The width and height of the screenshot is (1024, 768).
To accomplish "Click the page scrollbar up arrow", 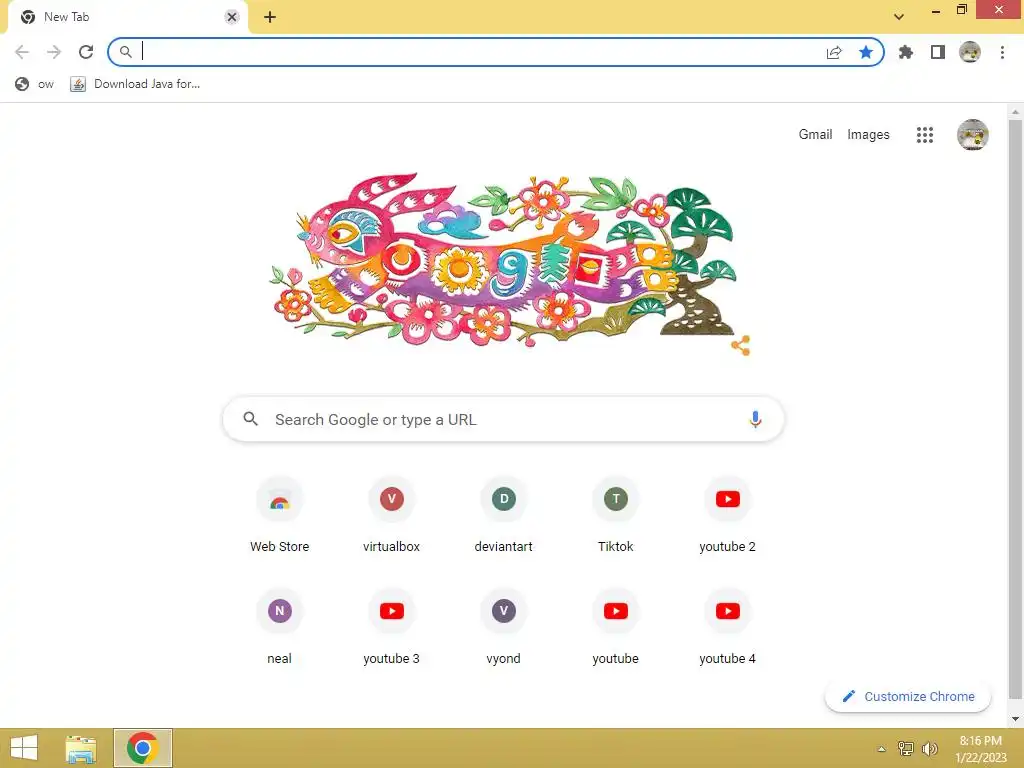I will [x=1016, y=112].
